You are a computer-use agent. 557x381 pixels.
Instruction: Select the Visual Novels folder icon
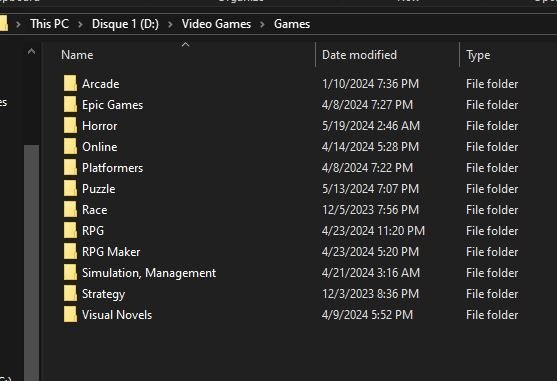[x=70, y=314]
